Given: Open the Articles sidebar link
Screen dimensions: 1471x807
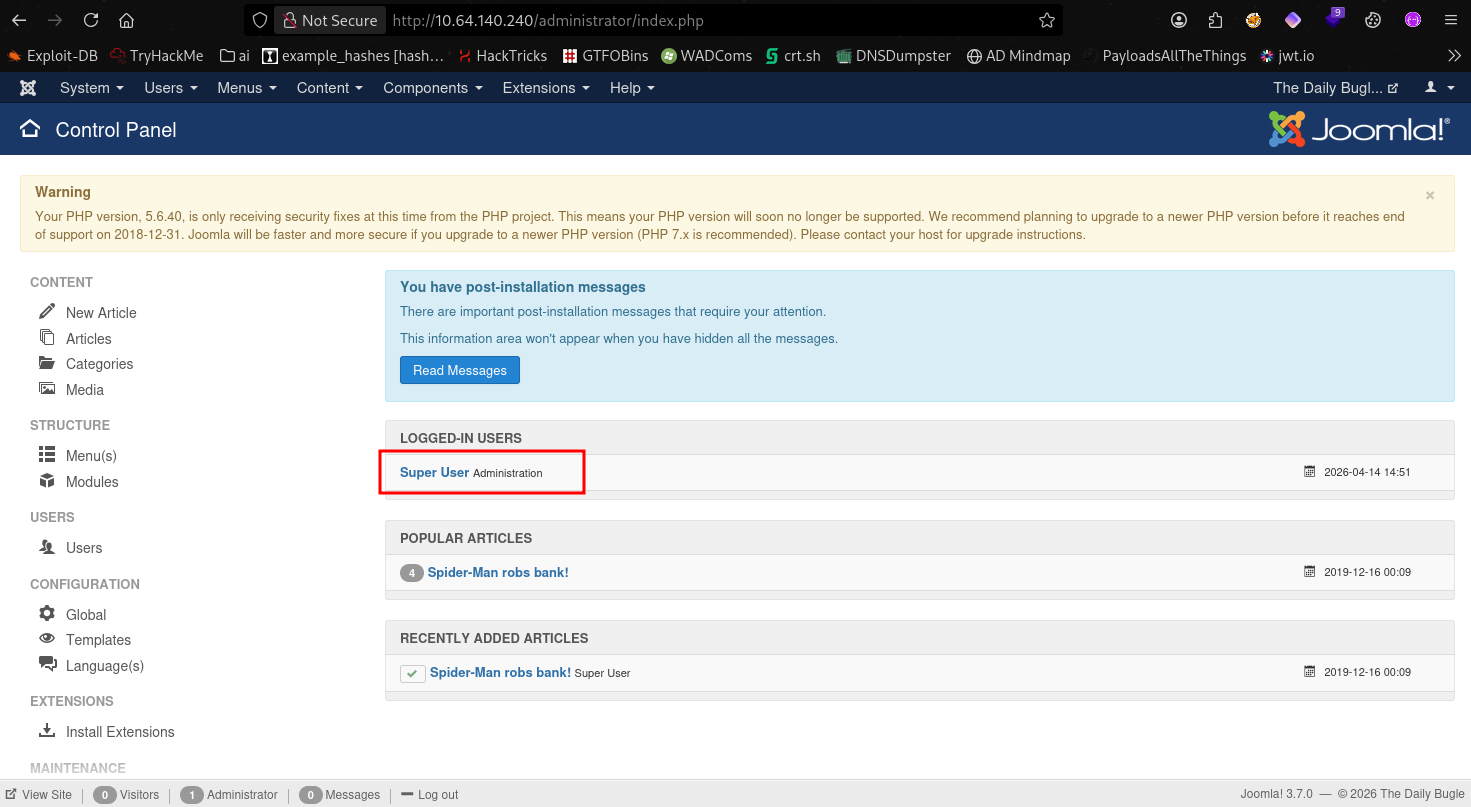Looking at the screenshot, I should click(x=89, y=338).
